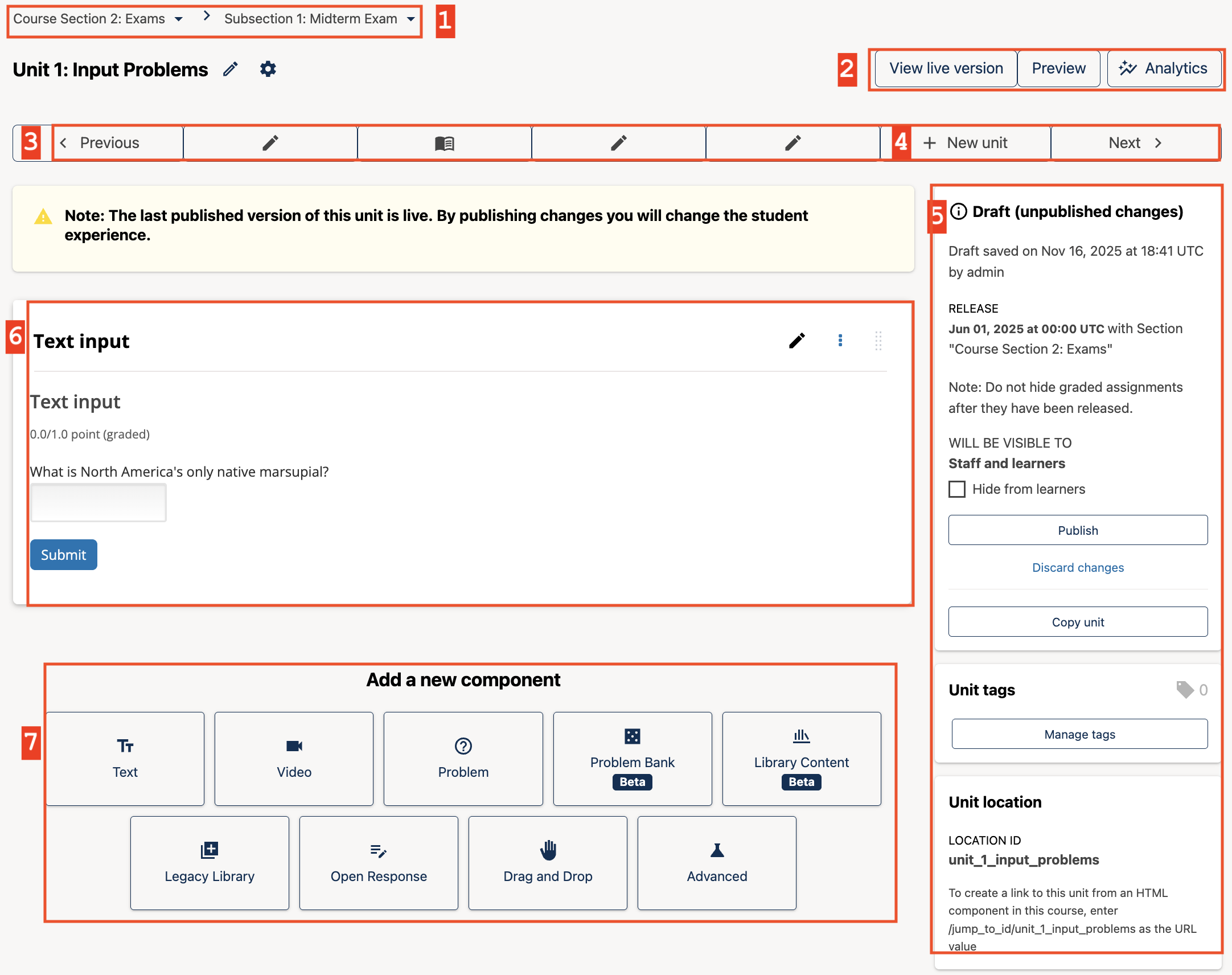Click the Discard changes link
Screen dimensions: 1232x975
point(1077,567)
